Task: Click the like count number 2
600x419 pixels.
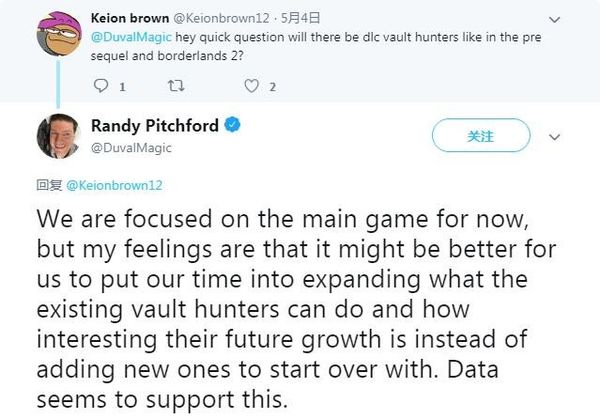Action: click(x=271, y=87)
